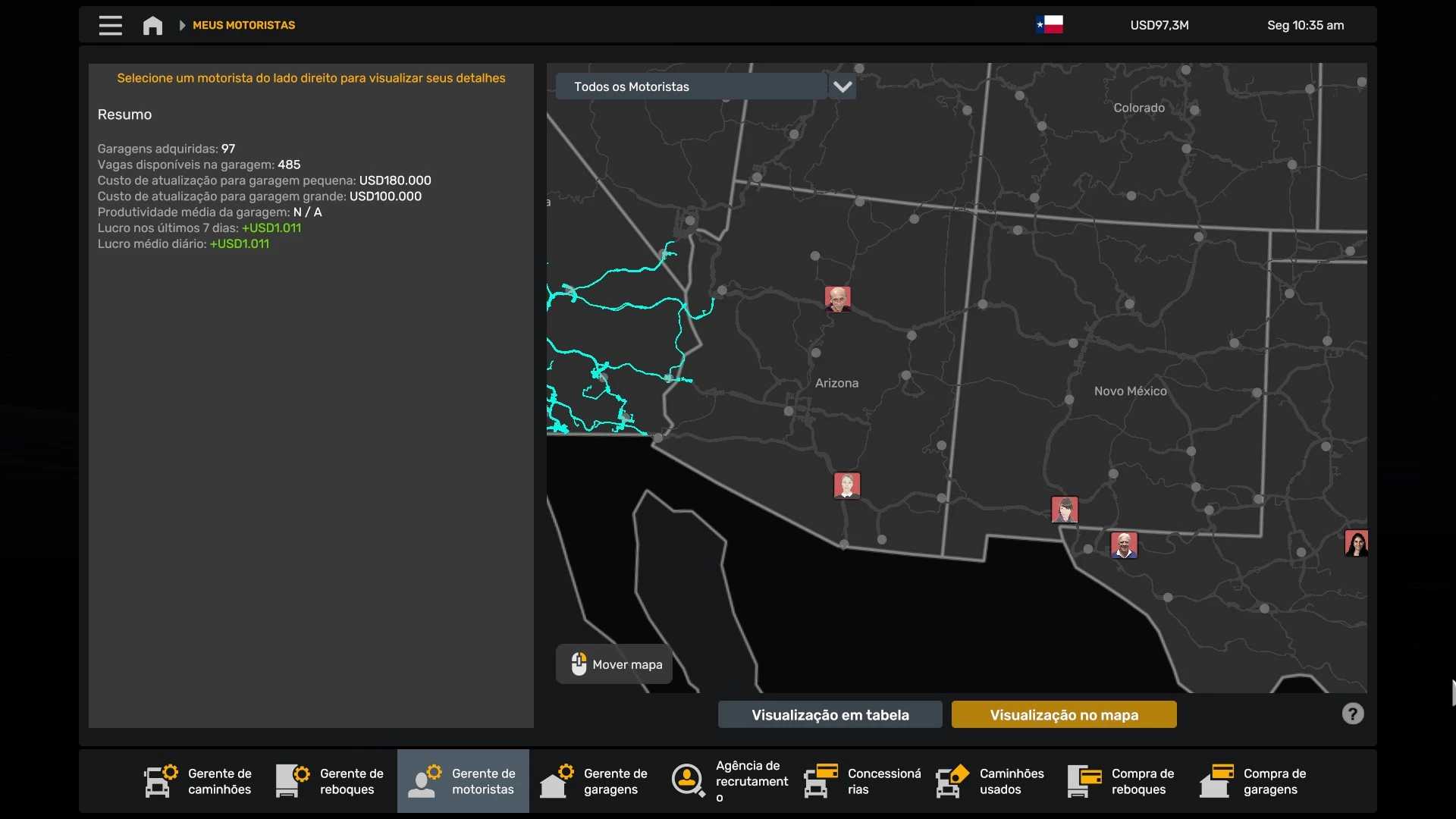Screen dimensions: 1456x819
Task: Open Agência de recrutamento
Action: (729, 781)
